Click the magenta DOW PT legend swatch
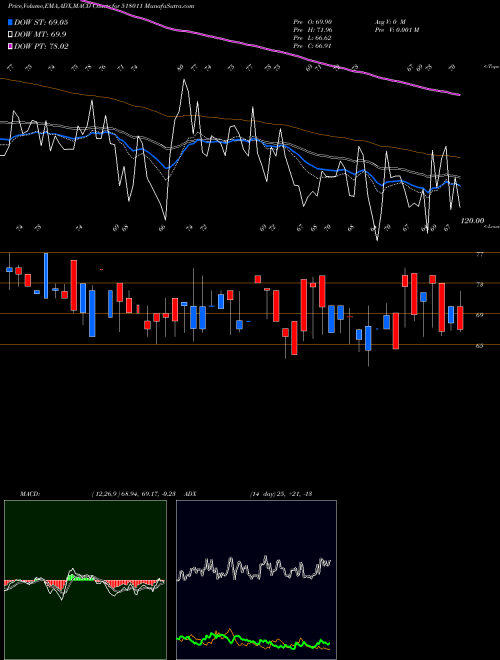This screenshot has width=500, height=660. [x=10, y=47]
